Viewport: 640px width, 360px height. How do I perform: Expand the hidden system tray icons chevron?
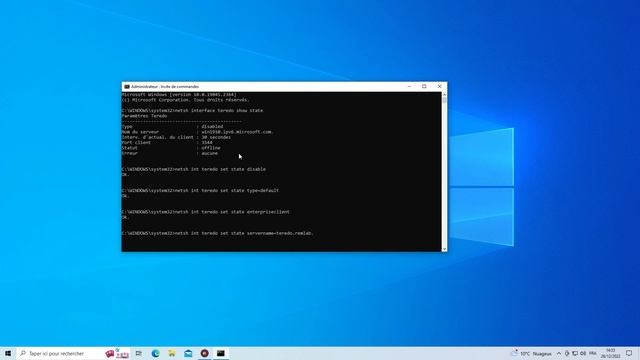[559, 353]
